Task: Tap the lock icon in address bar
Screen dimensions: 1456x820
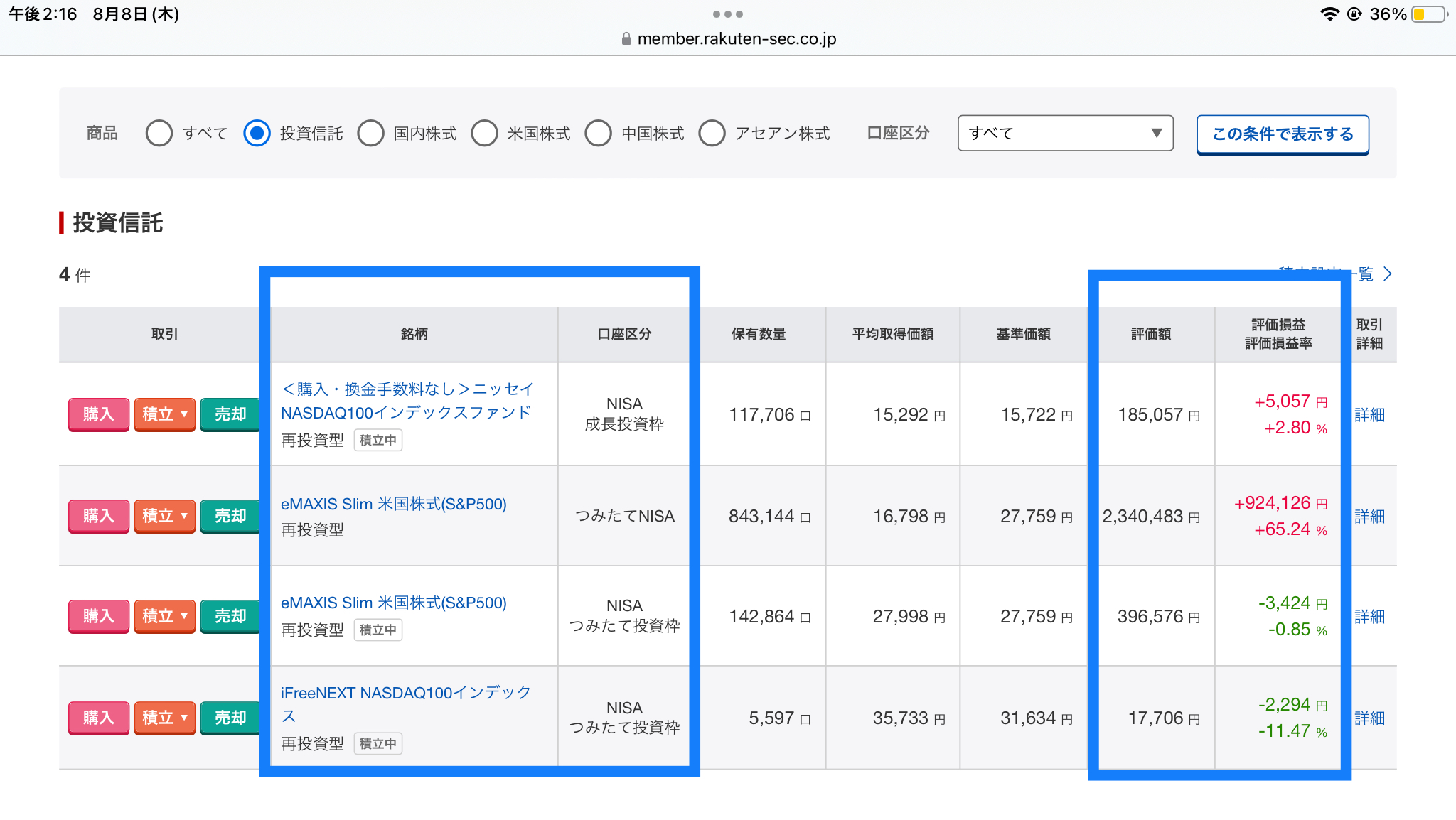Action: pyautogui.click(x=626, y=39)
